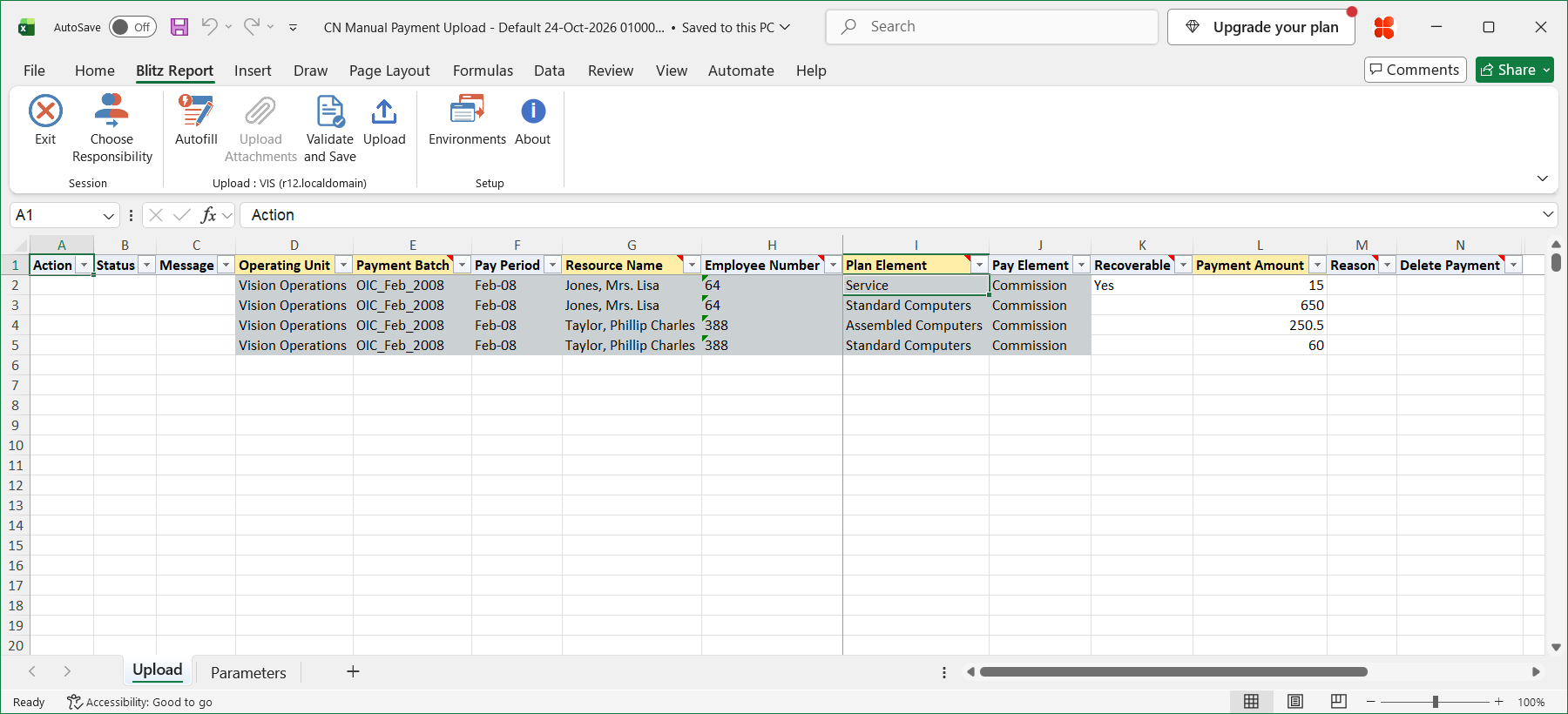This screenshot has height=714, width=1568.
Task: Open Payment Amount filter dropdown
Action: (x=1317, y=265)
